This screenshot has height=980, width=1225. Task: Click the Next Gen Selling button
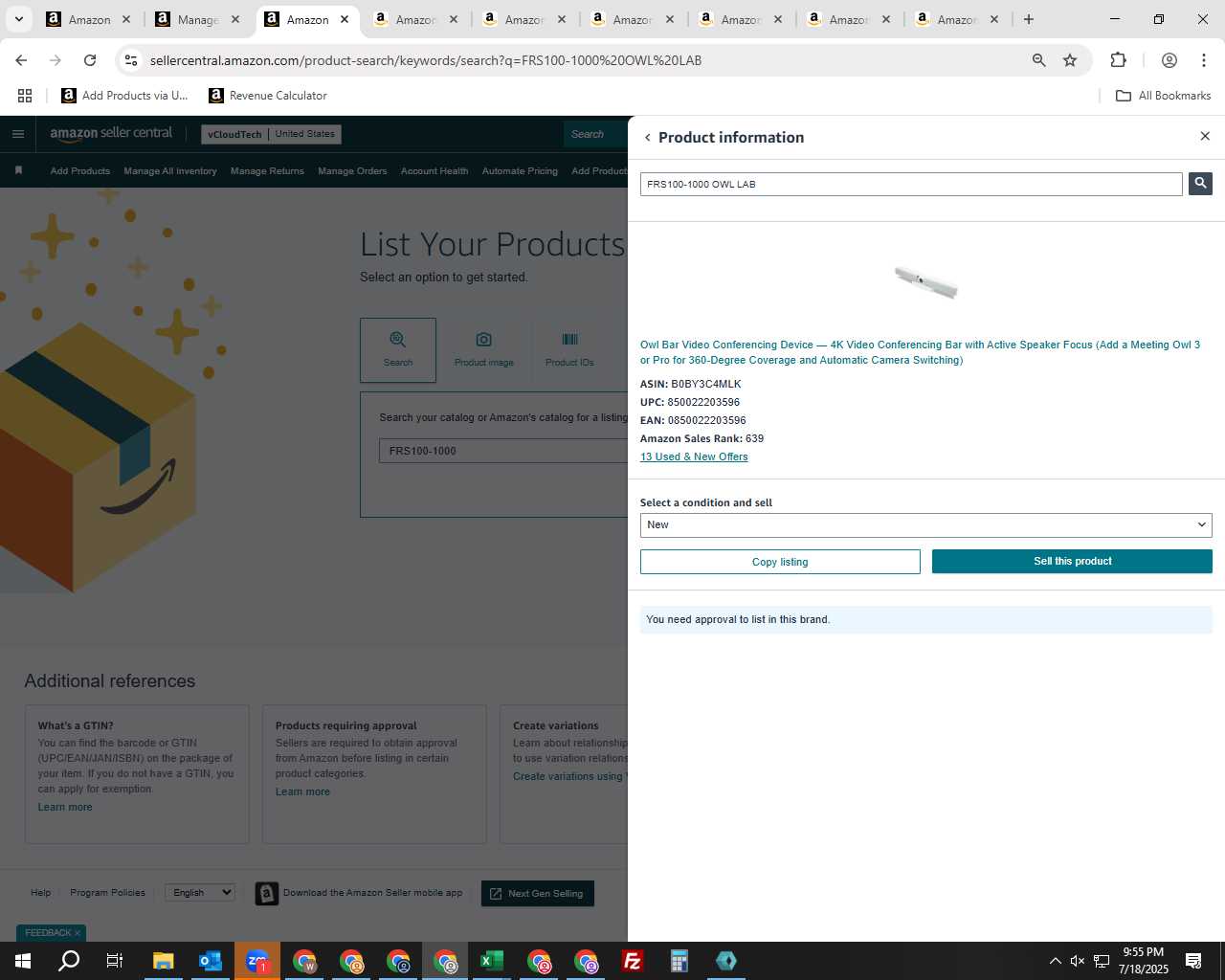pos(538,893)
